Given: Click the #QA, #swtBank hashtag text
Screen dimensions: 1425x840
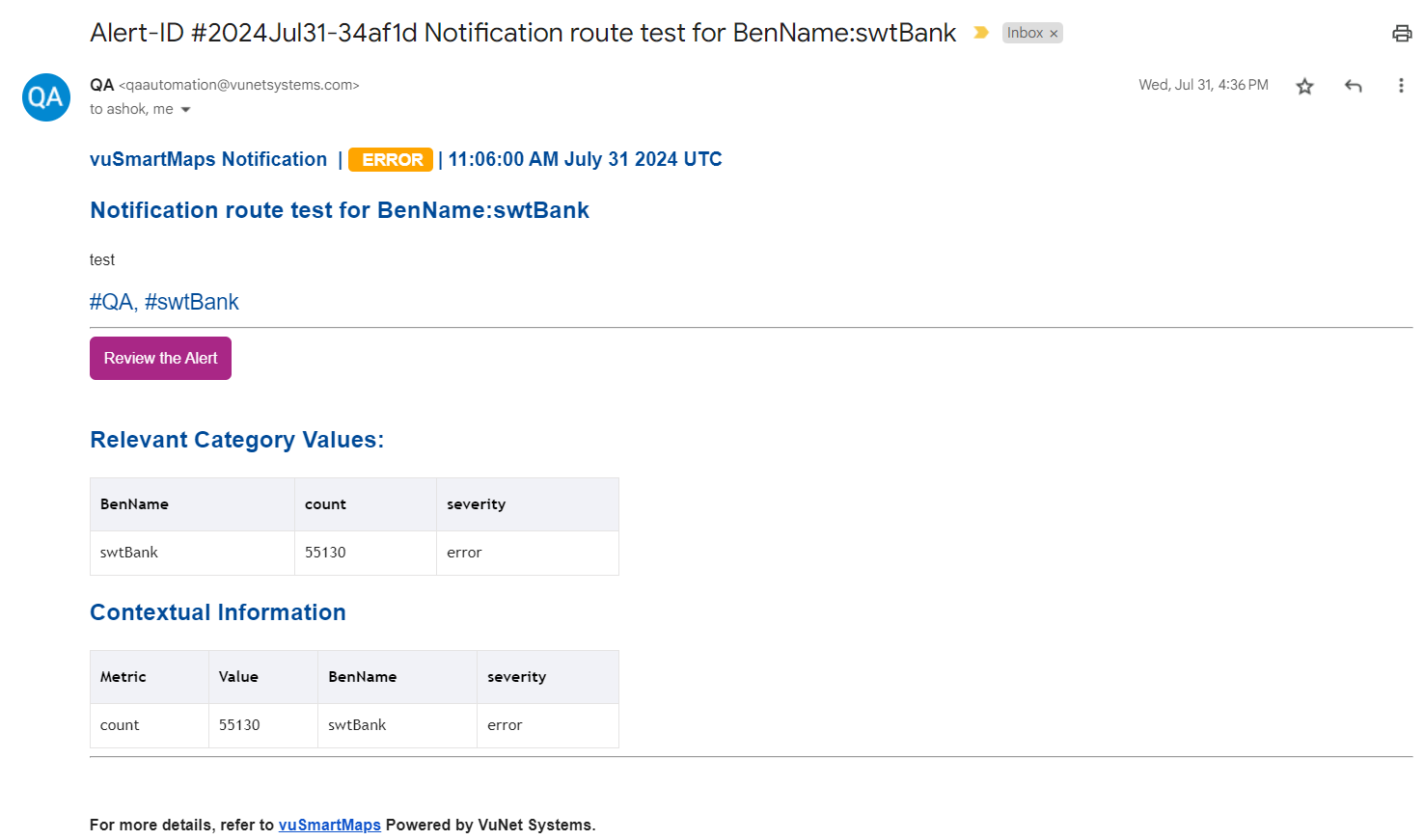Looking at the screenshot, I should [x=164, y=302].
